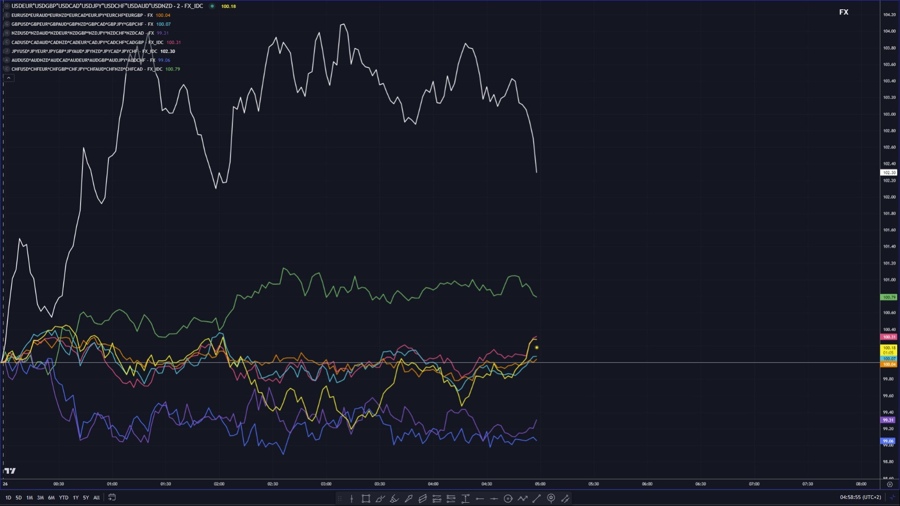The image size is (900, 506).
Task: Select the vertical line tool
Action: pos(352,498)
